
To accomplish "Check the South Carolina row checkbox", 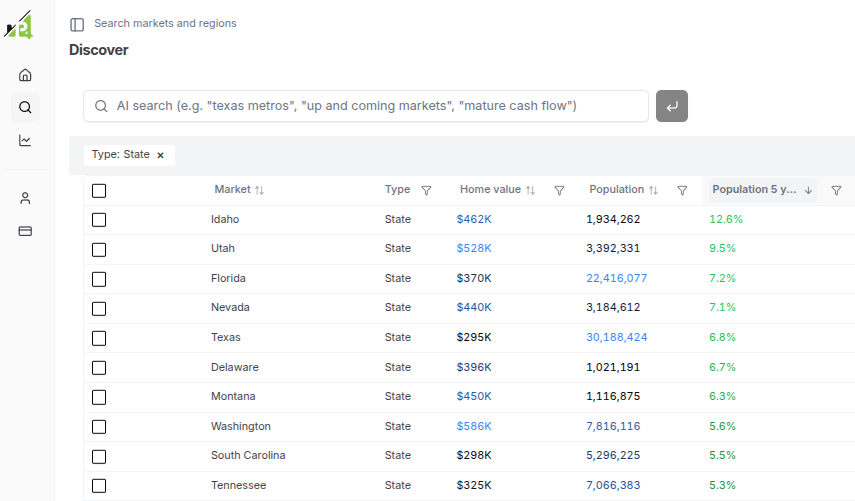I will coord(99,456).
